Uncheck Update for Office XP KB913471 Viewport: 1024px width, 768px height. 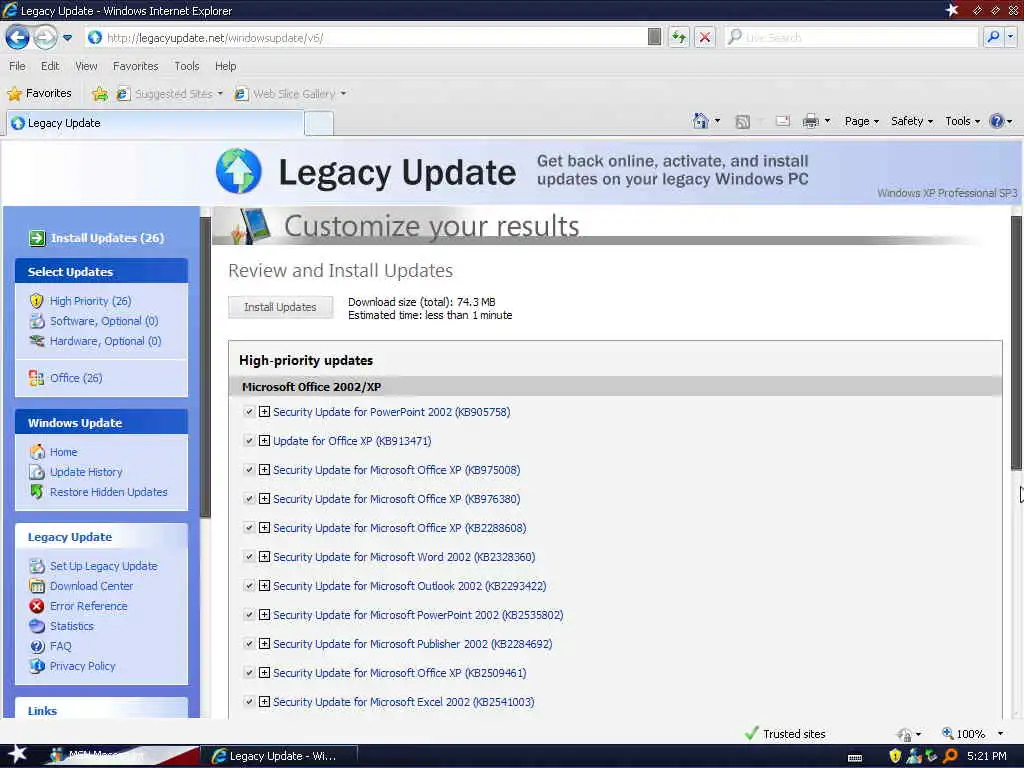click(249, 441)
